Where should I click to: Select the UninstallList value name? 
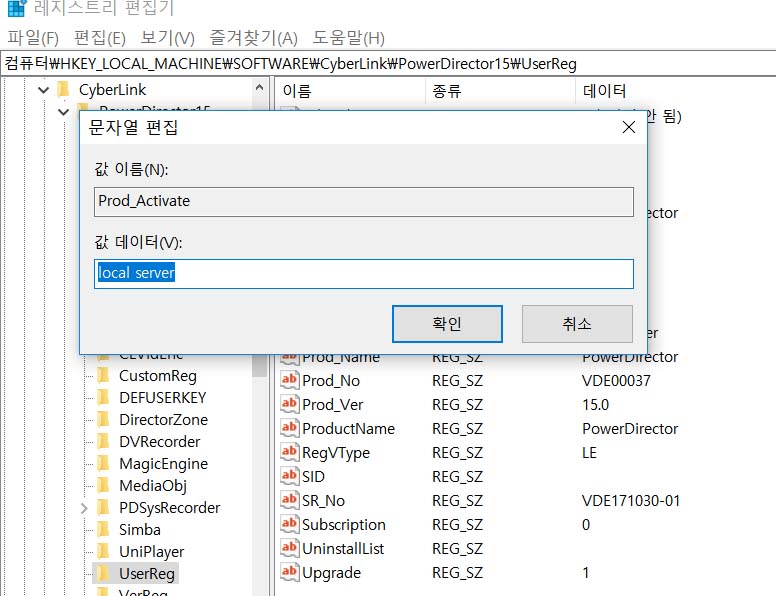point(343,548)
